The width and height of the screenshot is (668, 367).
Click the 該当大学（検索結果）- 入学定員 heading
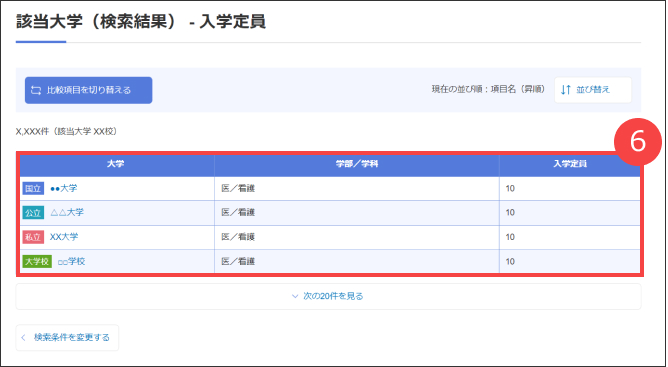(141, 22)
